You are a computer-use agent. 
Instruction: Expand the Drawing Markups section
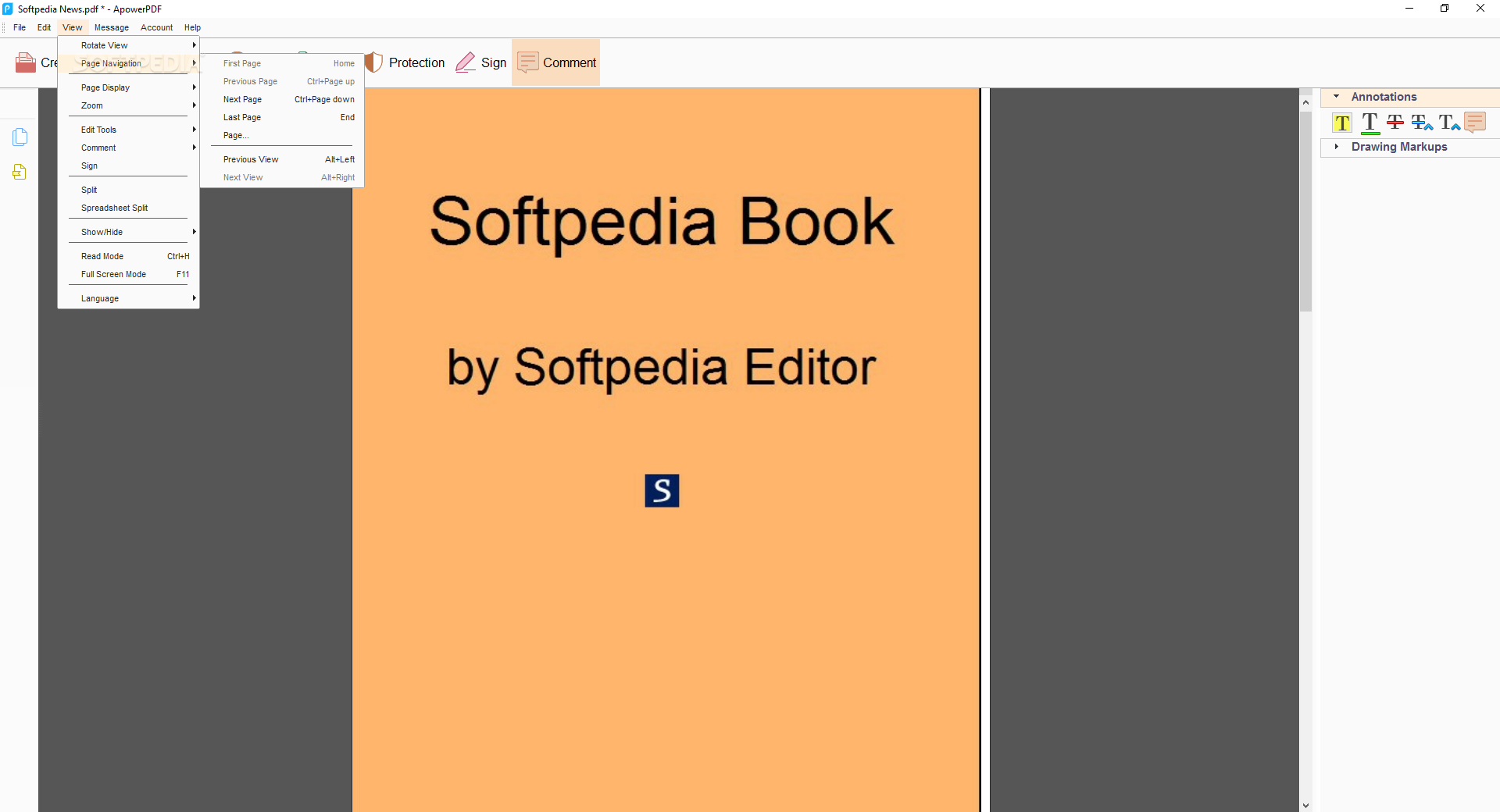[1336, 147]
